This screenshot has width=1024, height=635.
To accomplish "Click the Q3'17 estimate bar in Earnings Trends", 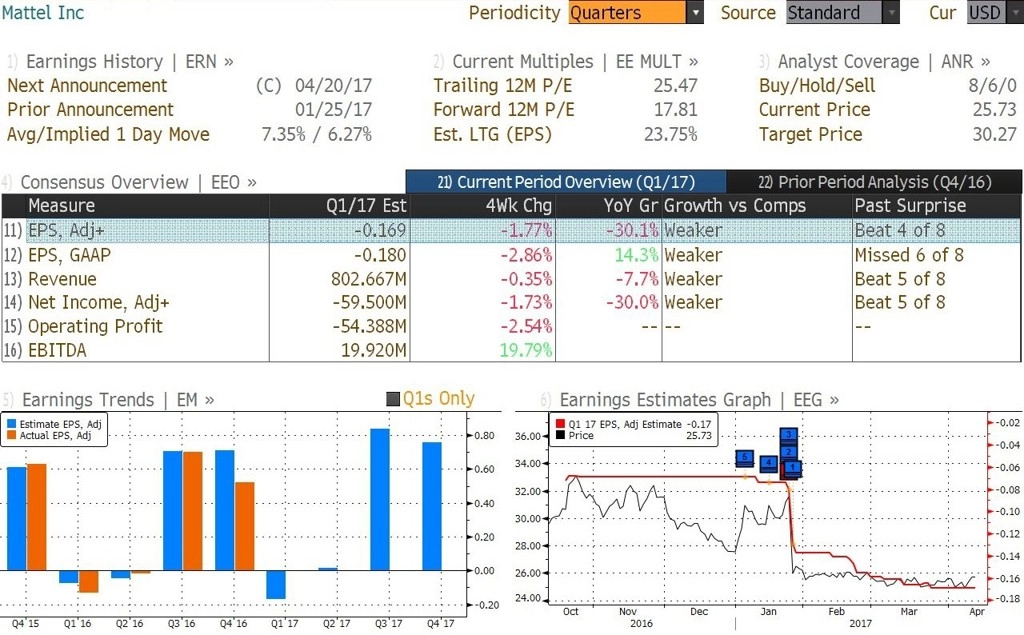I will pyautogui.click(x=380, y=500).
